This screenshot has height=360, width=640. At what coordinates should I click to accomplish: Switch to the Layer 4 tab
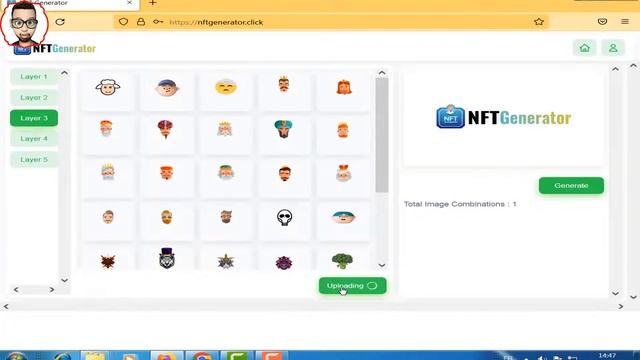[x=34, y=139]
